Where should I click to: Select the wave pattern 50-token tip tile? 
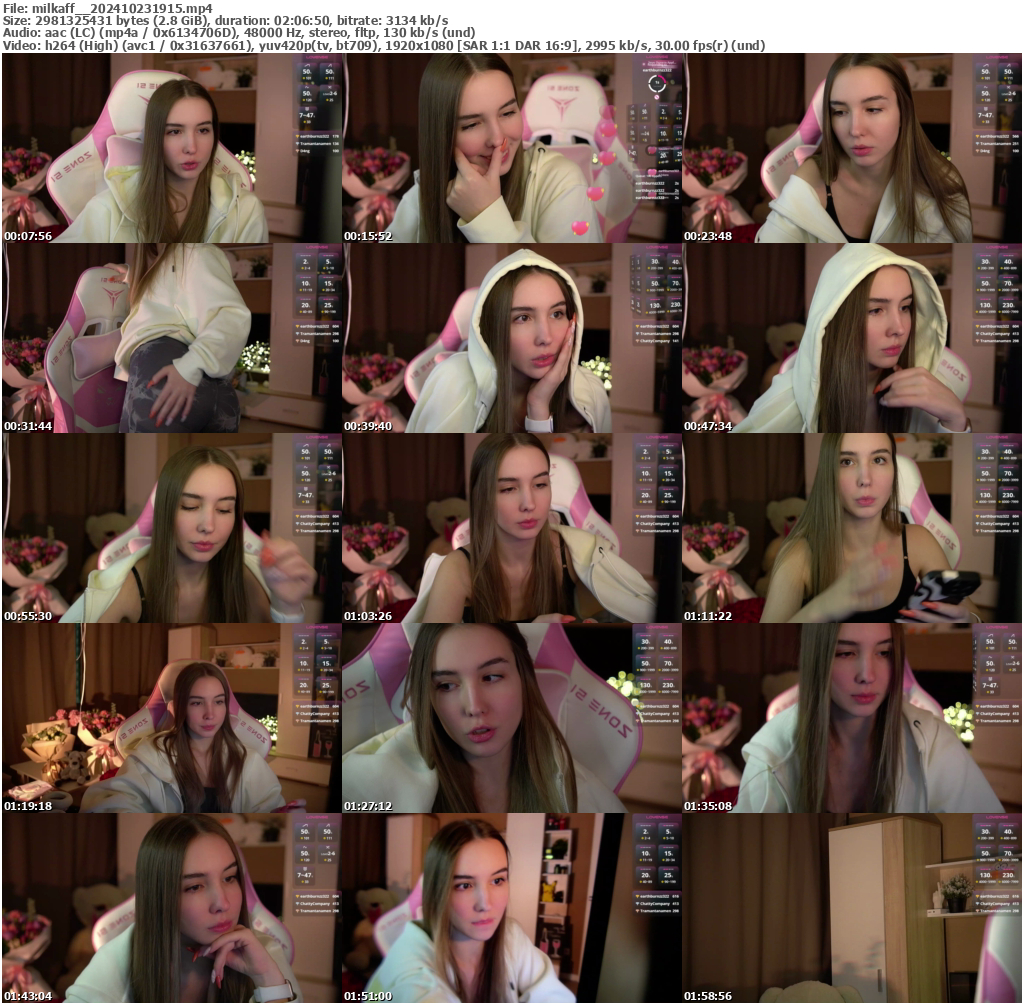point(986,94)
